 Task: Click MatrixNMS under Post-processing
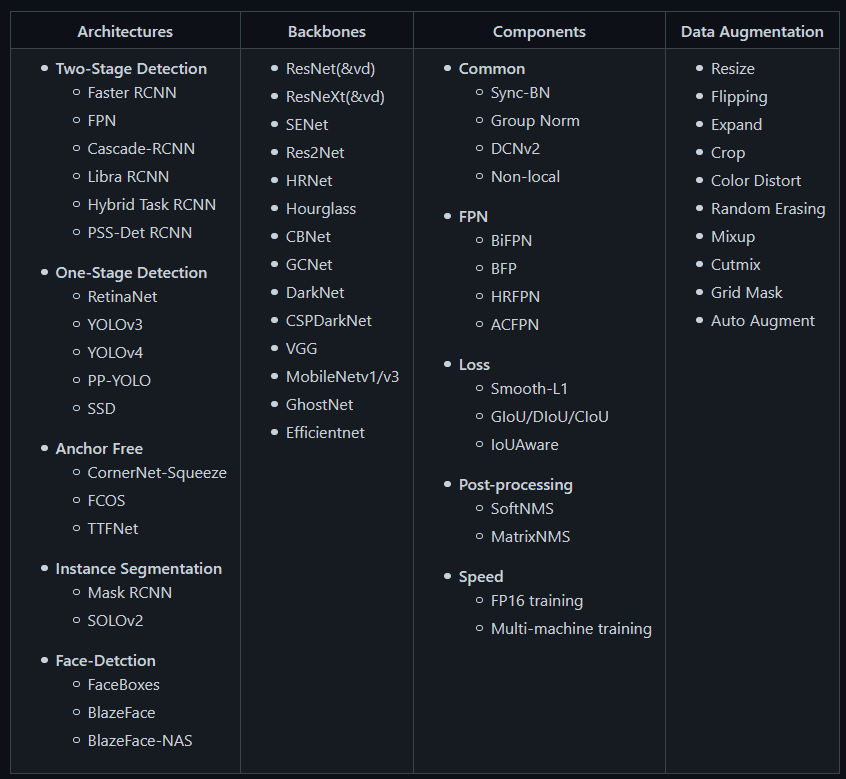[x=530, y=537]
